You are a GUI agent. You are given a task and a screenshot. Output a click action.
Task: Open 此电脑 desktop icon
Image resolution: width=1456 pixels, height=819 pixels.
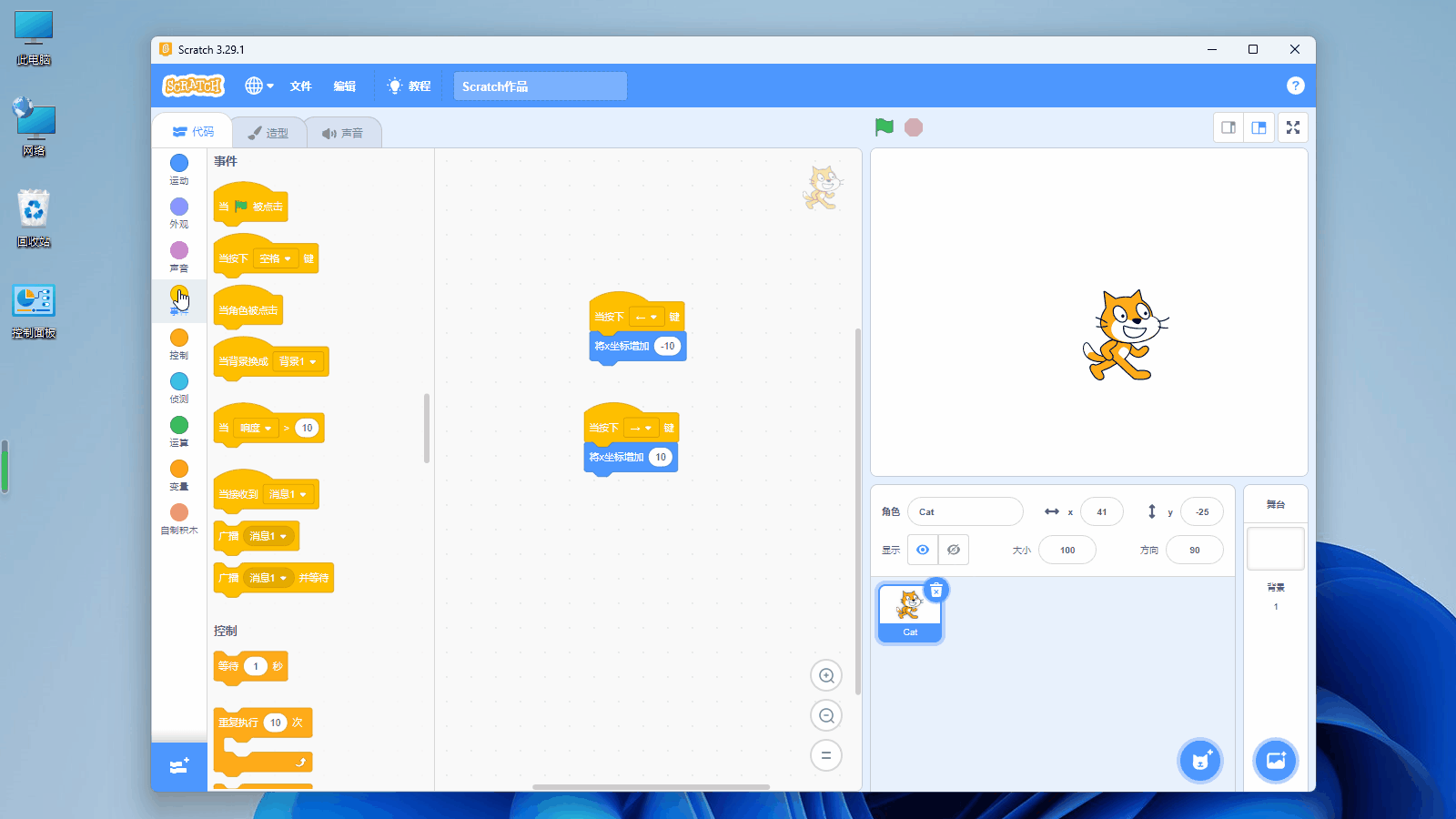[34, 39]
